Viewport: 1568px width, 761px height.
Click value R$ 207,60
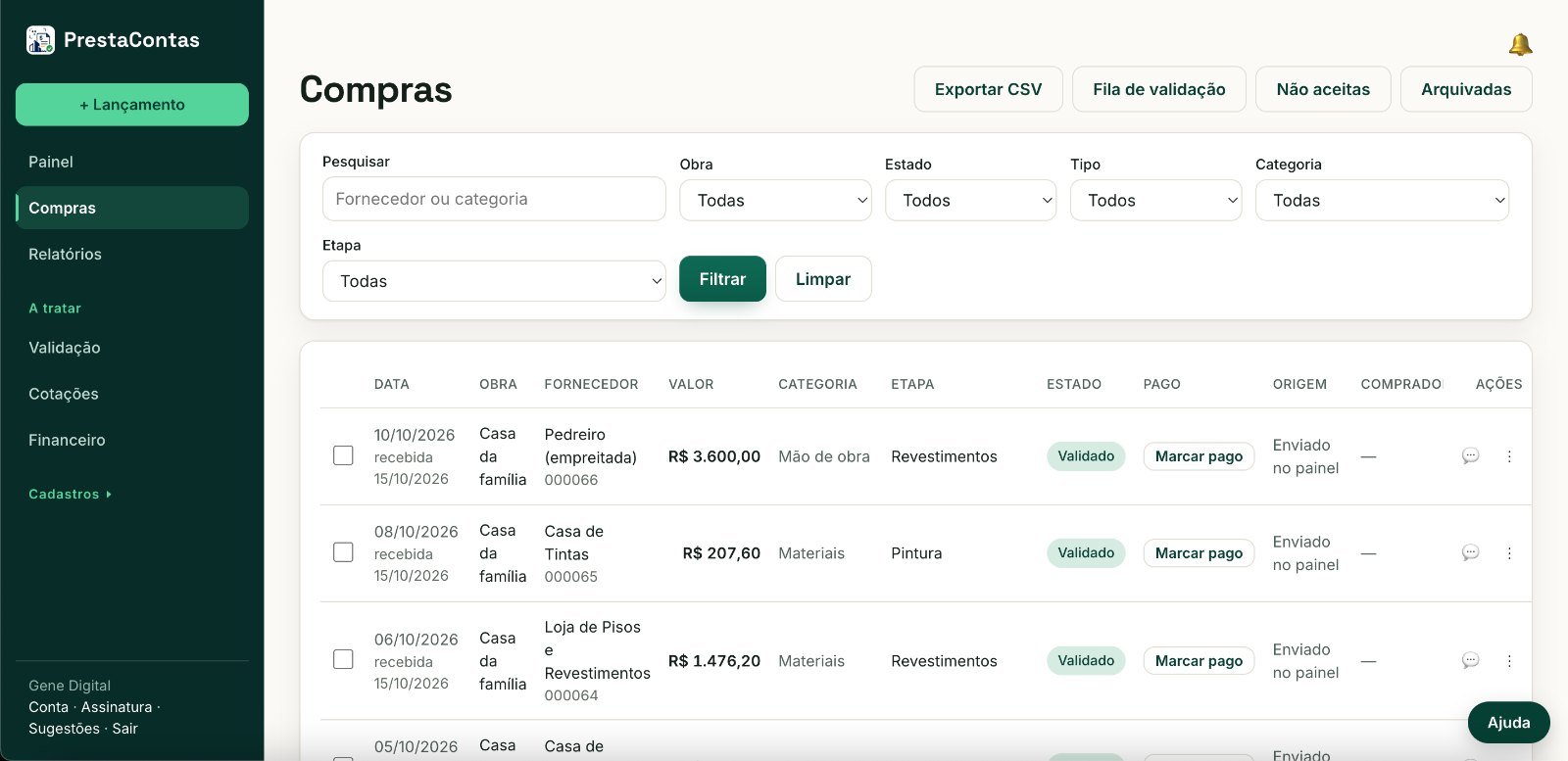tap(721, 553)
